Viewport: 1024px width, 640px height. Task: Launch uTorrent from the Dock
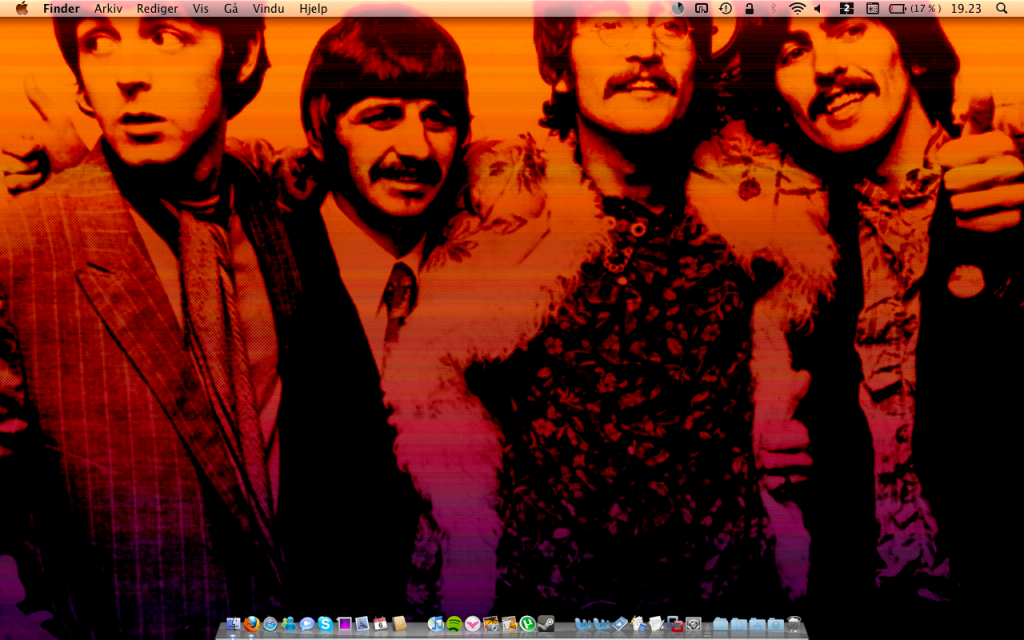click(x=528, y=624)
